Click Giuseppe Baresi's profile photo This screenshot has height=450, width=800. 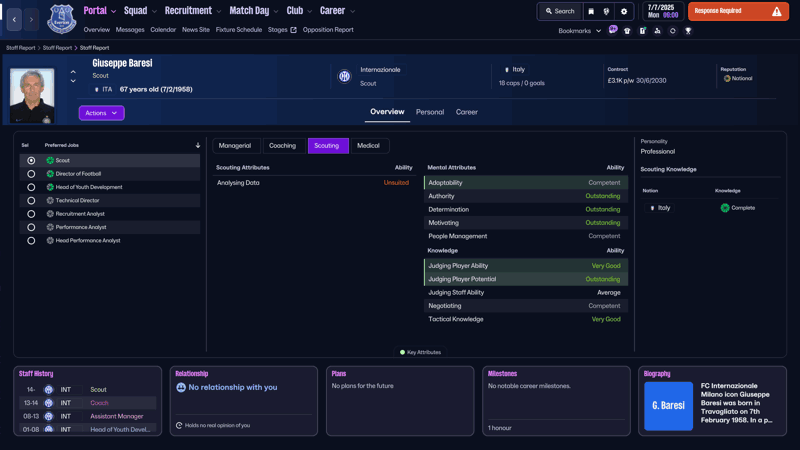tap(32, 95)
